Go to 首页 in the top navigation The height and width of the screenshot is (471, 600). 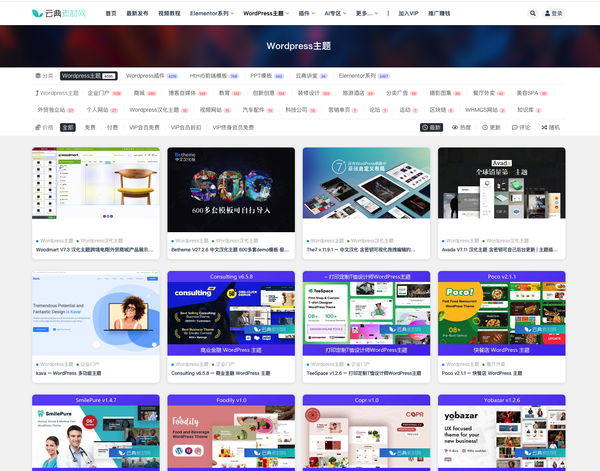(x=111, y=13)
